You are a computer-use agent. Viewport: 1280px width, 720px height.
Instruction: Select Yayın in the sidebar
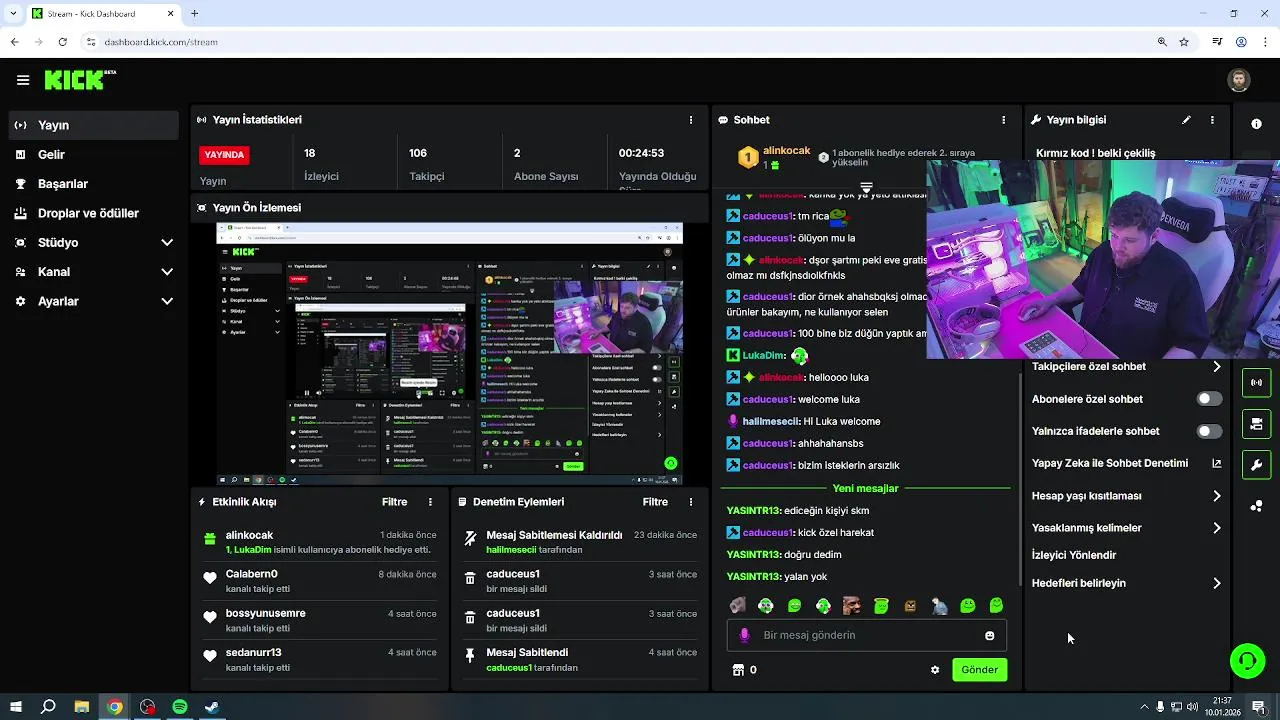(x=95, y=125)
